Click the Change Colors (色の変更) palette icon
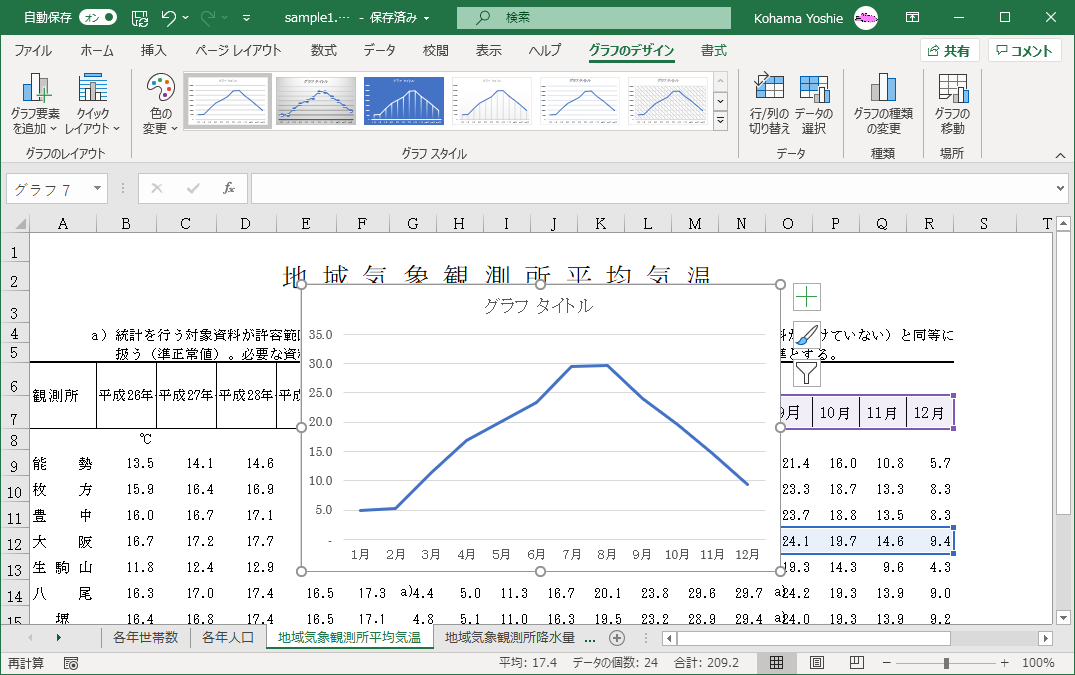1075x675 pixels. [x=160, y=90]
